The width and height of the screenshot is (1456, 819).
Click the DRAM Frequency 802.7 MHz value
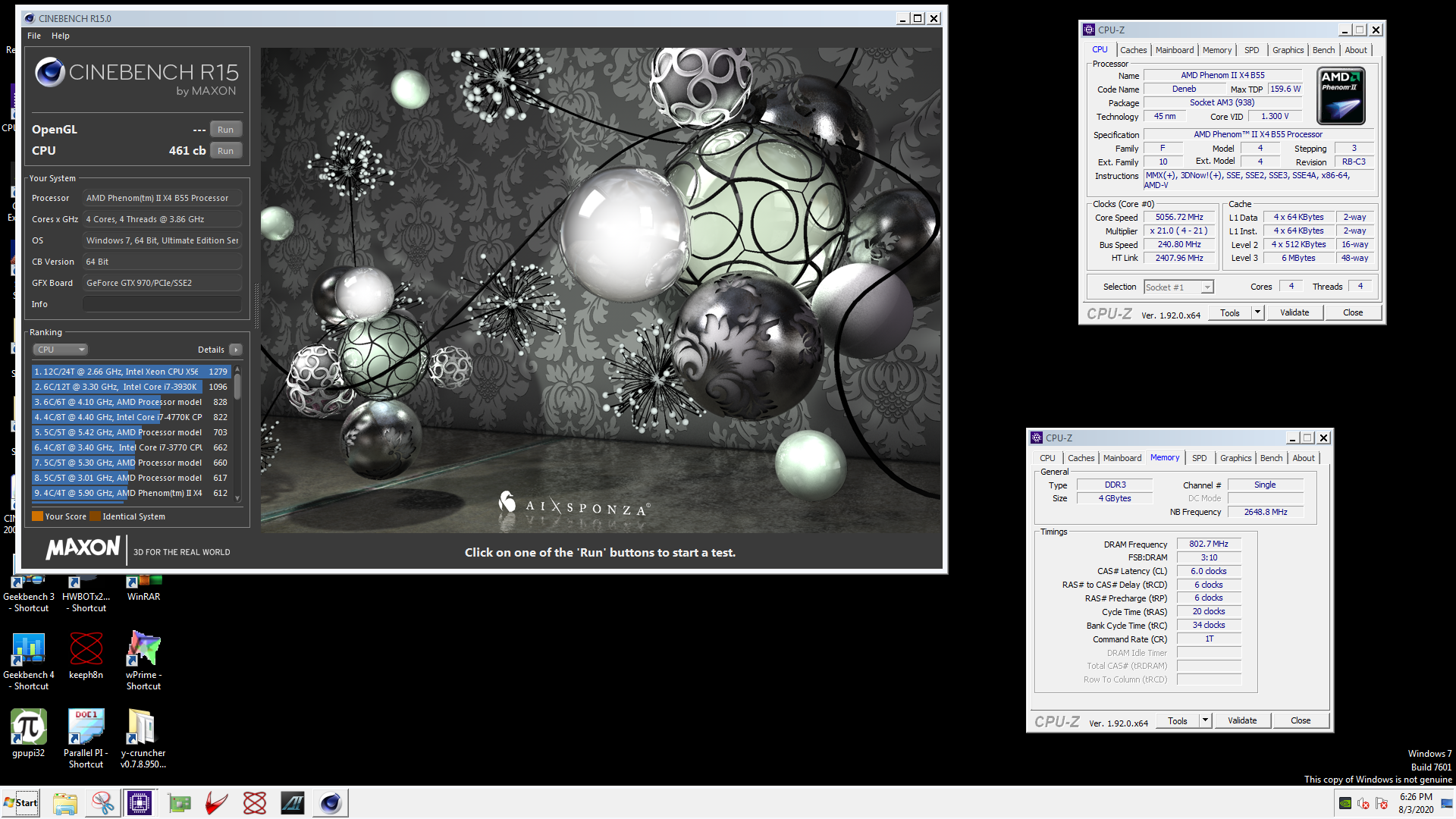pos(1209,544)
